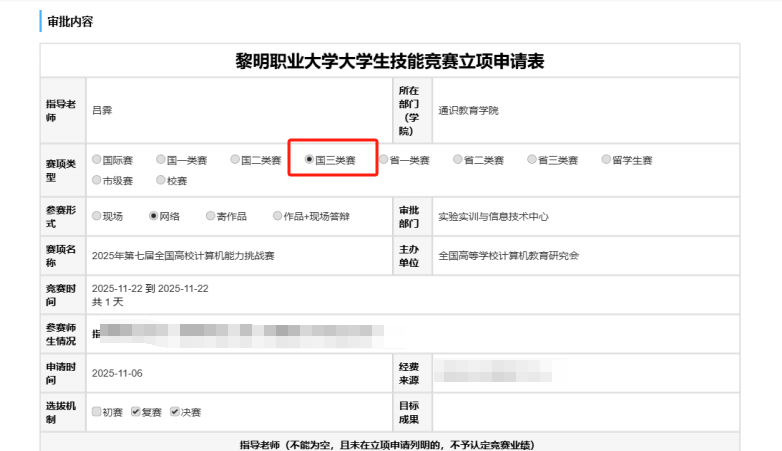The width and height of the screenshot is (782, 451).
Task: Check the 初赛 checkbox
Action: click(97, 412)
